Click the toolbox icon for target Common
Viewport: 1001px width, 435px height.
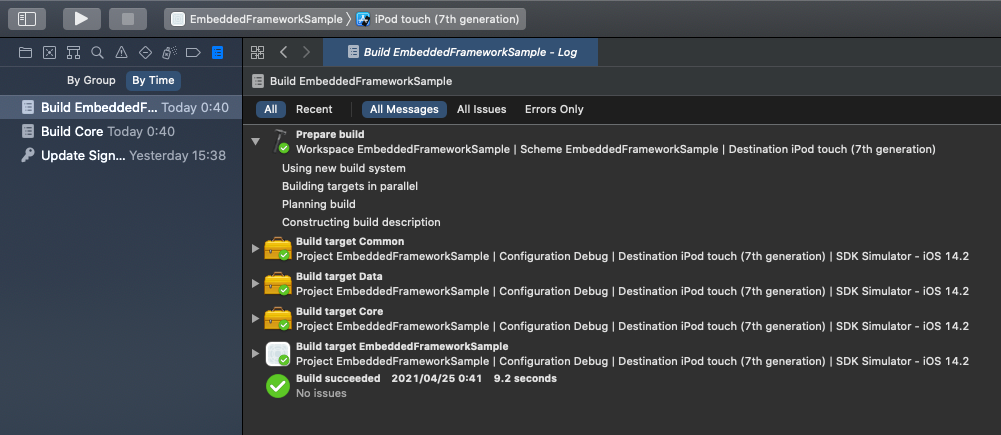click(x=278, y=248)
